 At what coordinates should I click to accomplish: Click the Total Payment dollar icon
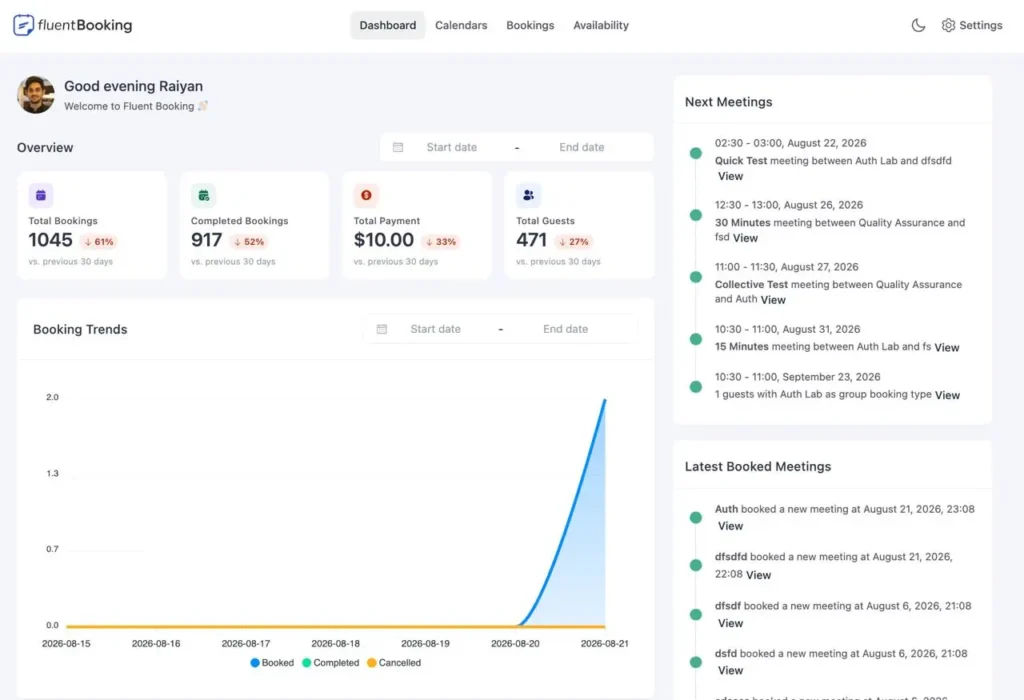point(366,195)
